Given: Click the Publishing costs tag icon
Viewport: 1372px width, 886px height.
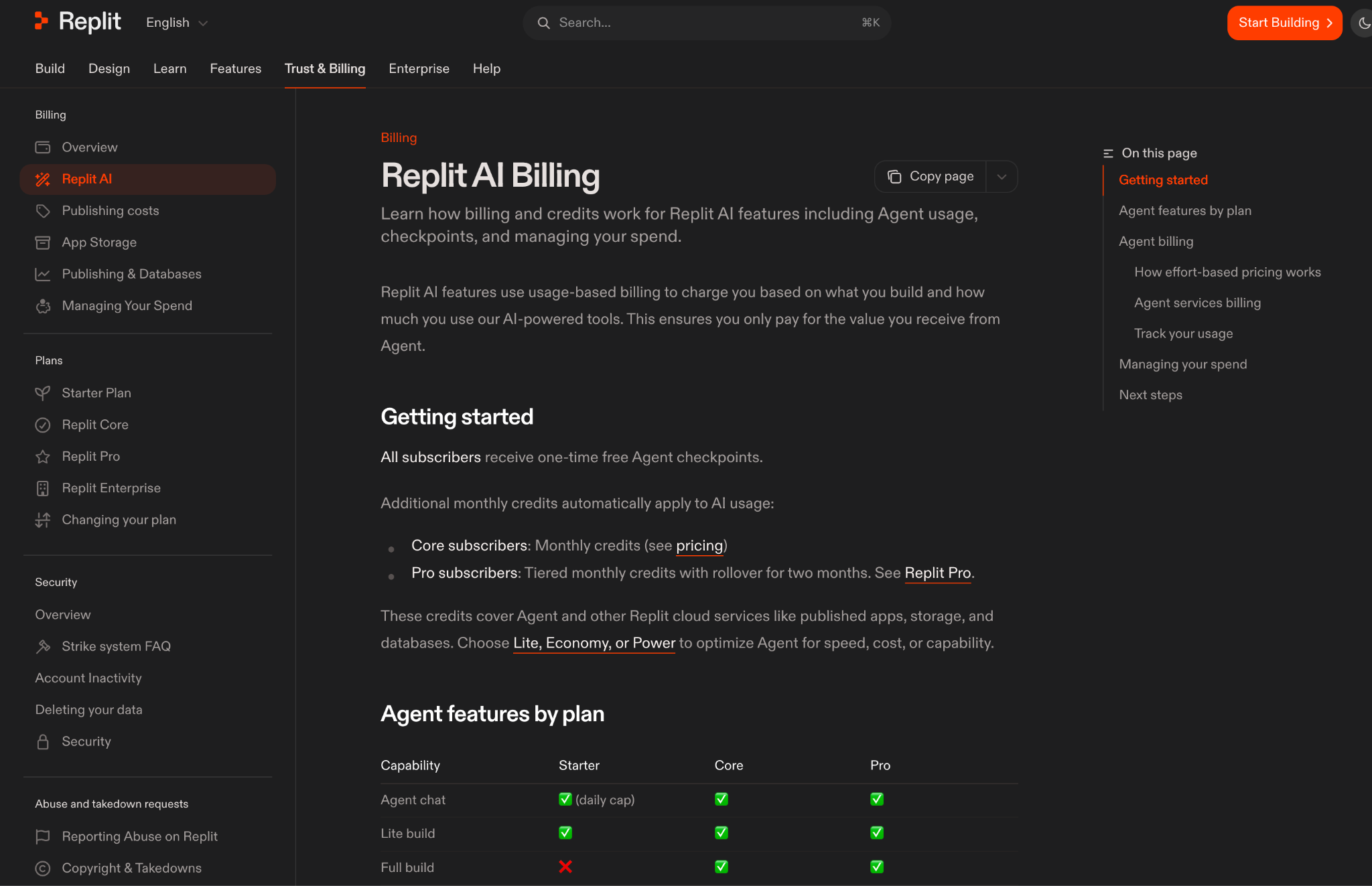Looking at the screenshot, I should tap(43, 211).
